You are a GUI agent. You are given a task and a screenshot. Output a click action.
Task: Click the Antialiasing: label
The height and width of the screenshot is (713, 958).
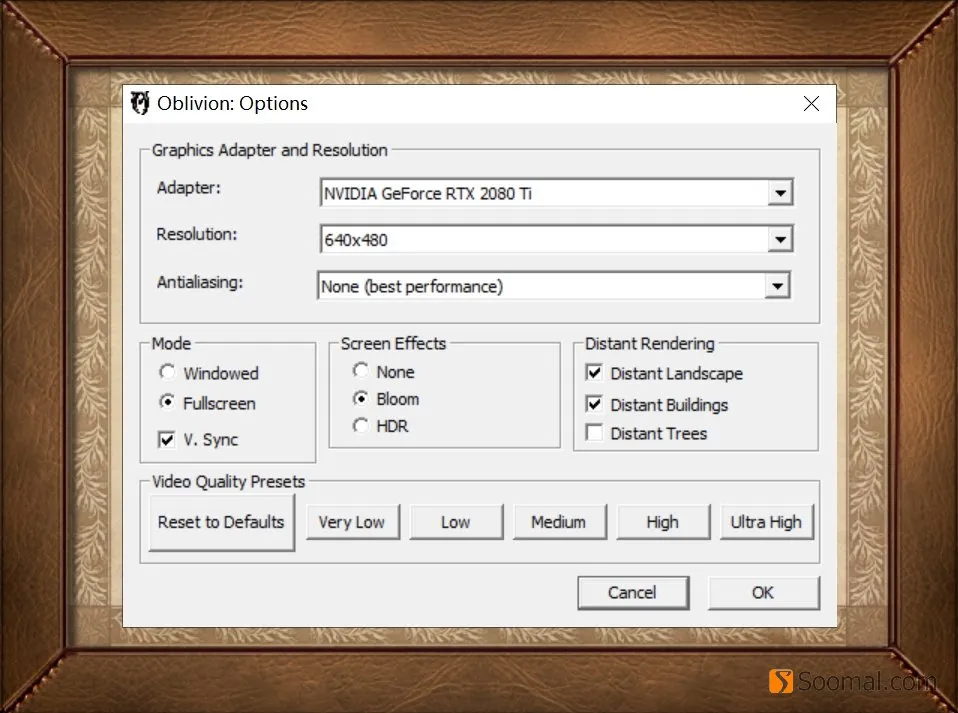click(200, 282)
